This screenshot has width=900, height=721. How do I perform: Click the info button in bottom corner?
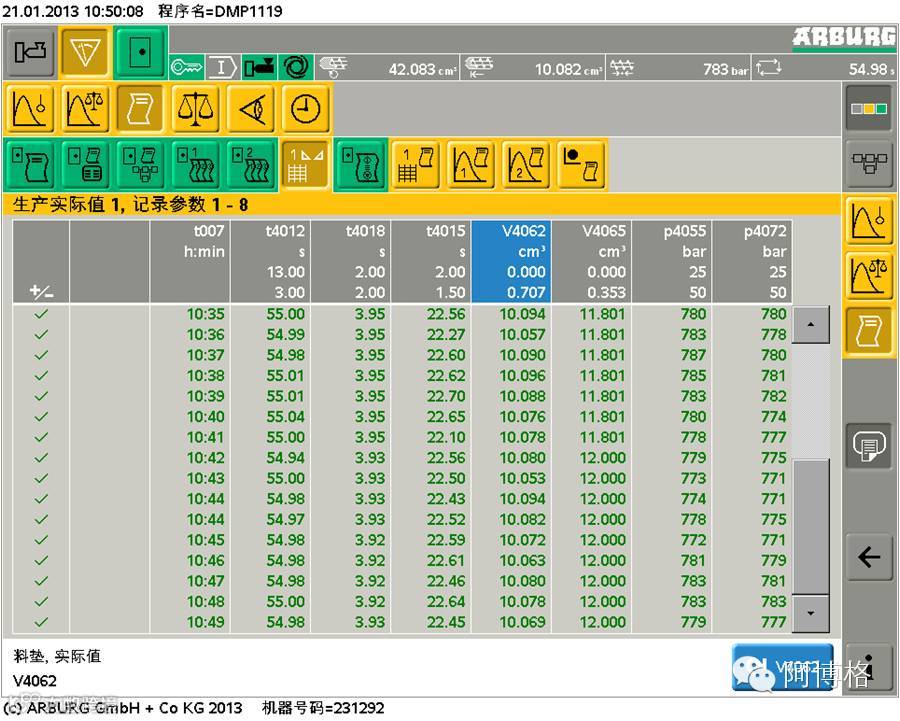pyautogui.click(x=871, y=667)
